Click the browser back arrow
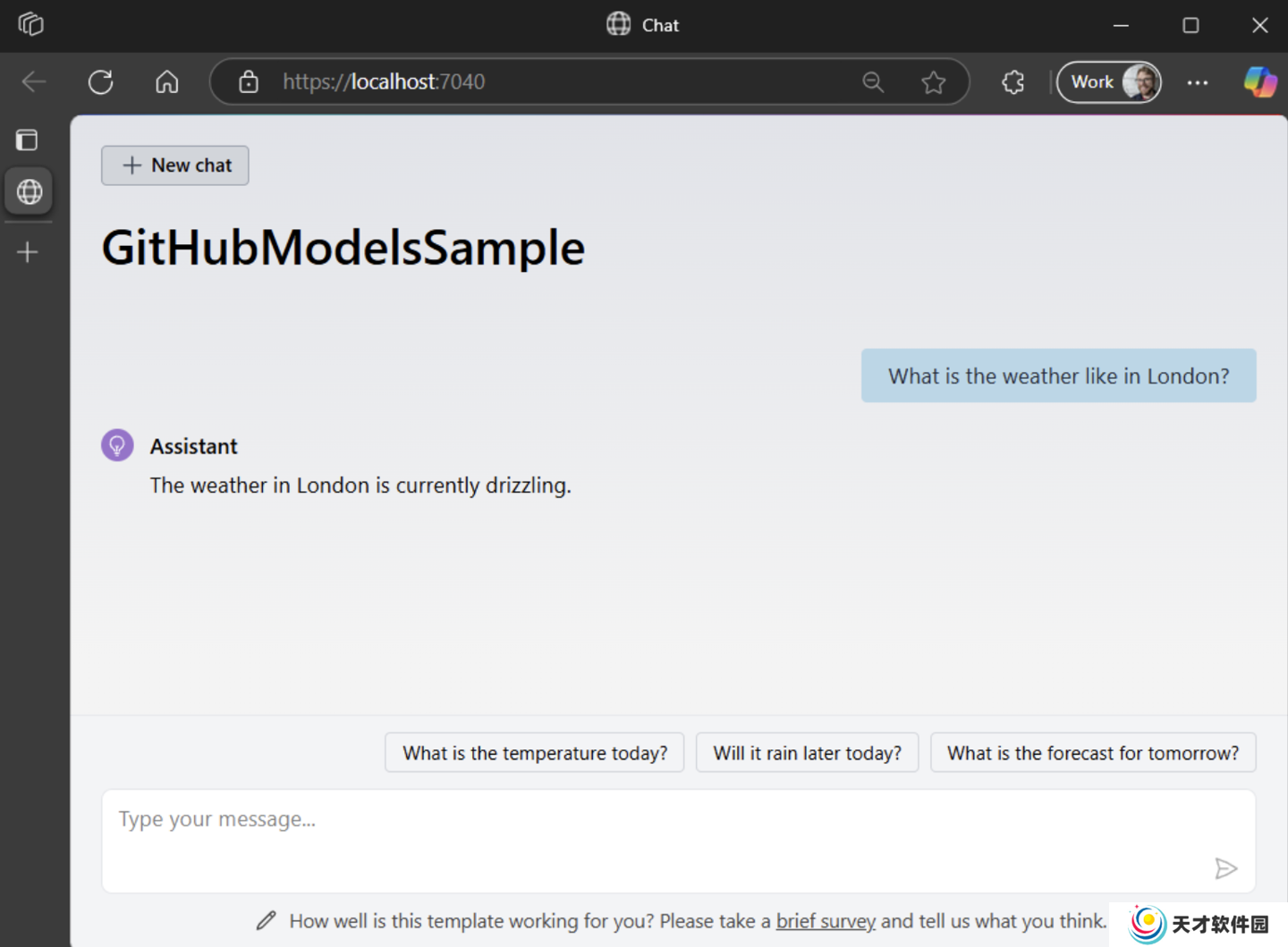Viewport: 1288px width, 947px height. (x=34, y=82)
